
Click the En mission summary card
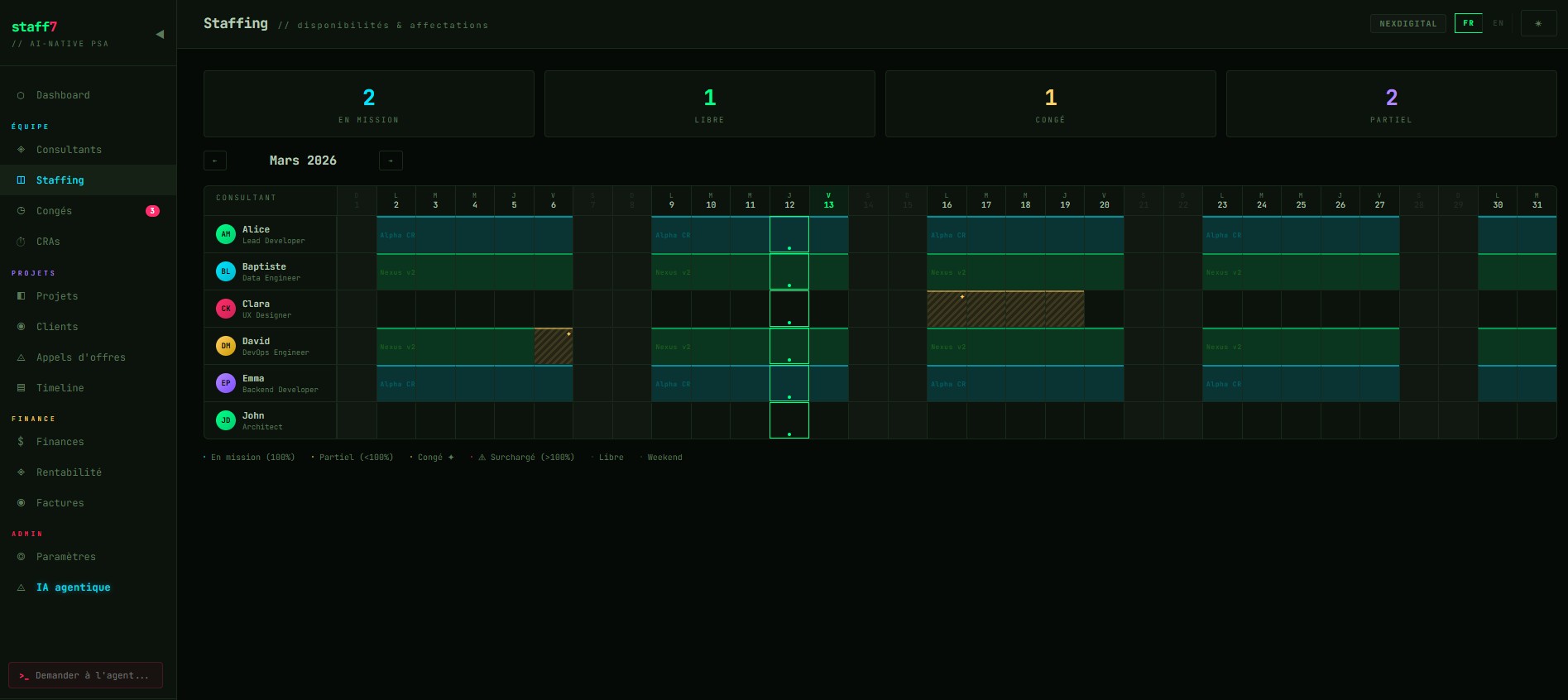tap(369, 103)
